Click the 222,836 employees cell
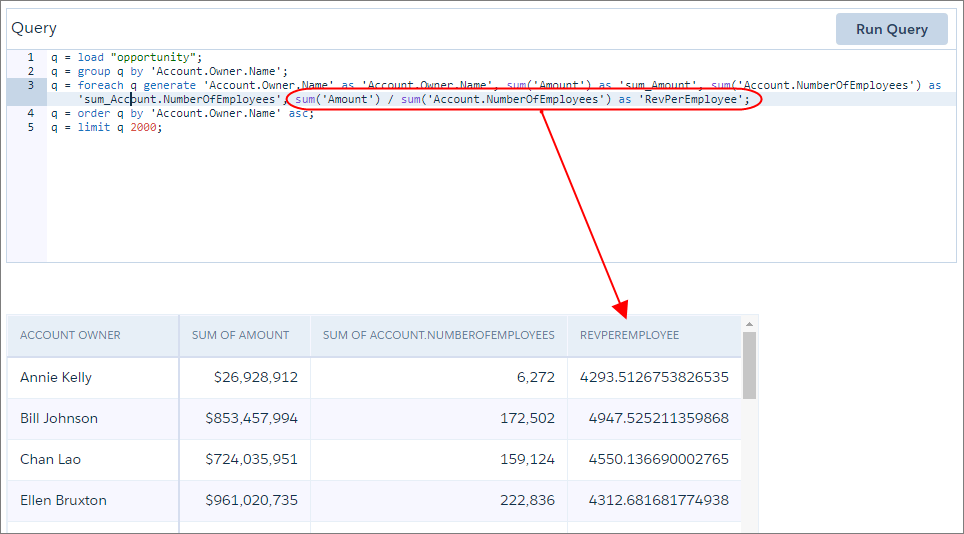The width and height of the screenshot is (964, 534). [x=438, y=500]
